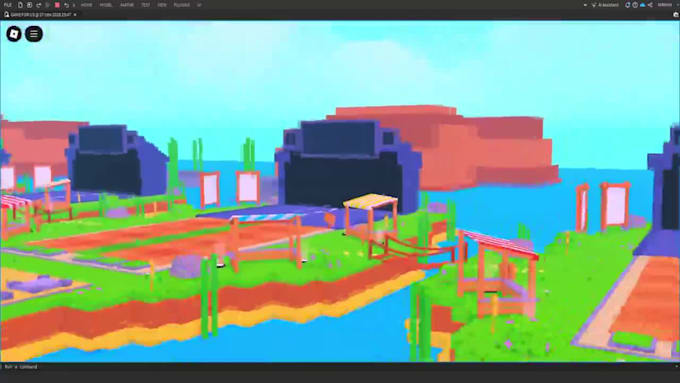Switch to the VIEW ribbon tab
This screenshot has width=680, height=383.
click(x=162, y=5)
